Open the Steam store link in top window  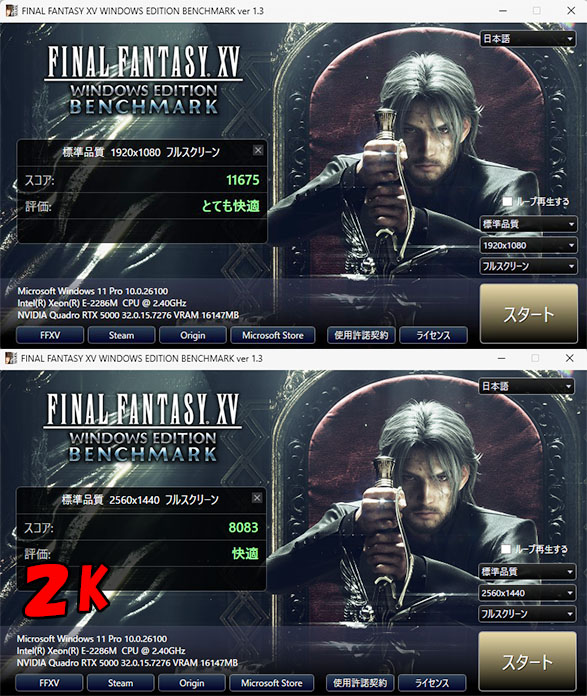point(122,335)
